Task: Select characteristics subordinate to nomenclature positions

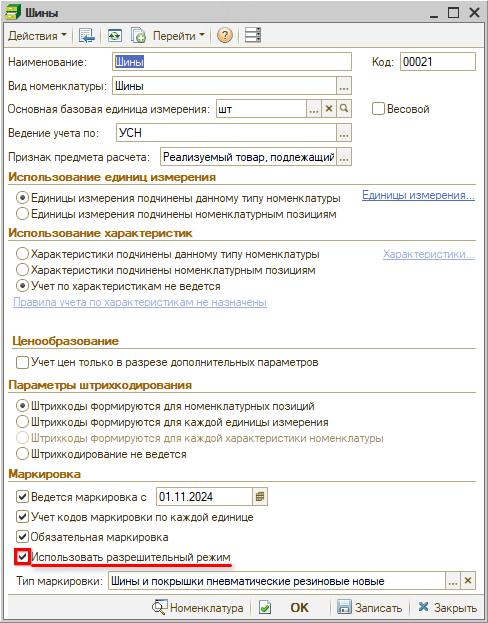Action: coord(23,270)
